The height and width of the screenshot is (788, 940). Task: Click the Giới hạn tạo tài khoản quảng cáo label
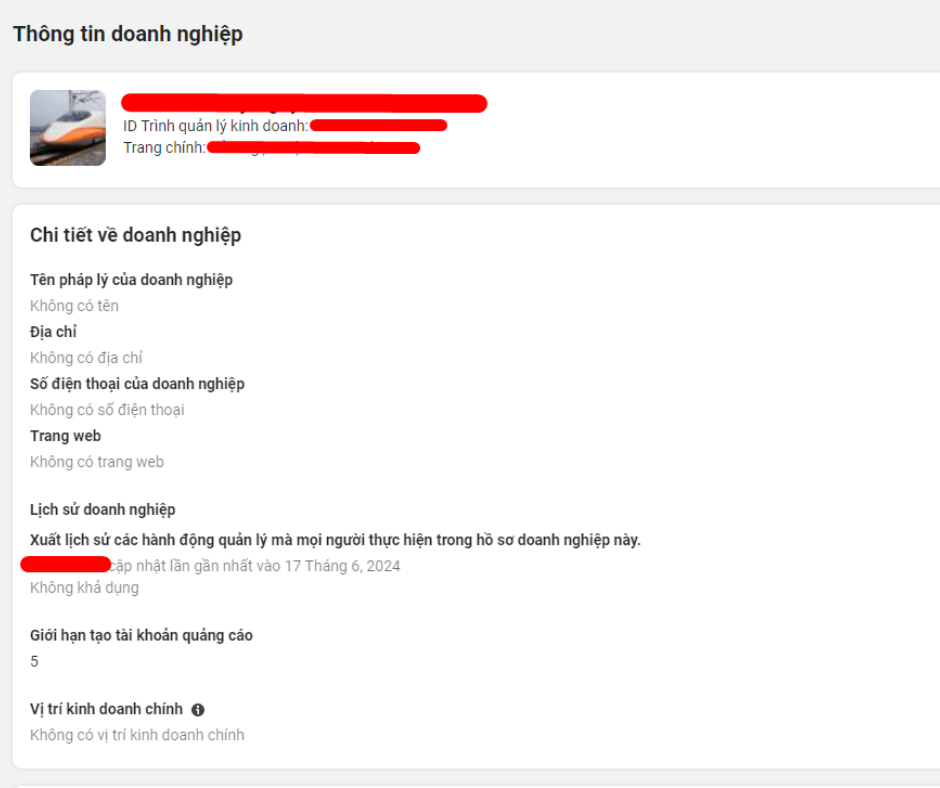141,636
